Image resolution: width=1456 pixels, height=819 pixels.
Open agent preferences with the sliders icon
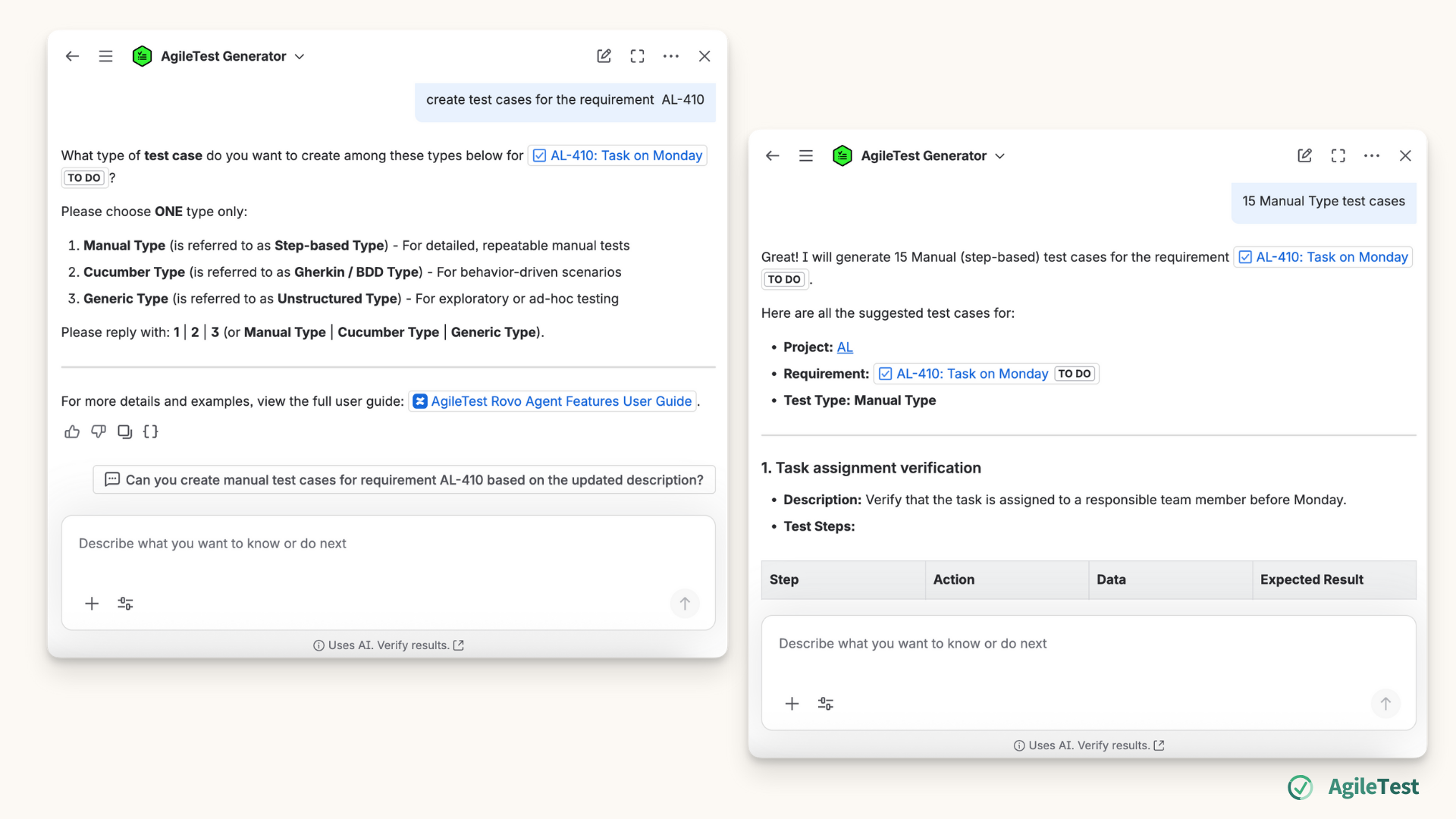point(125,604)
